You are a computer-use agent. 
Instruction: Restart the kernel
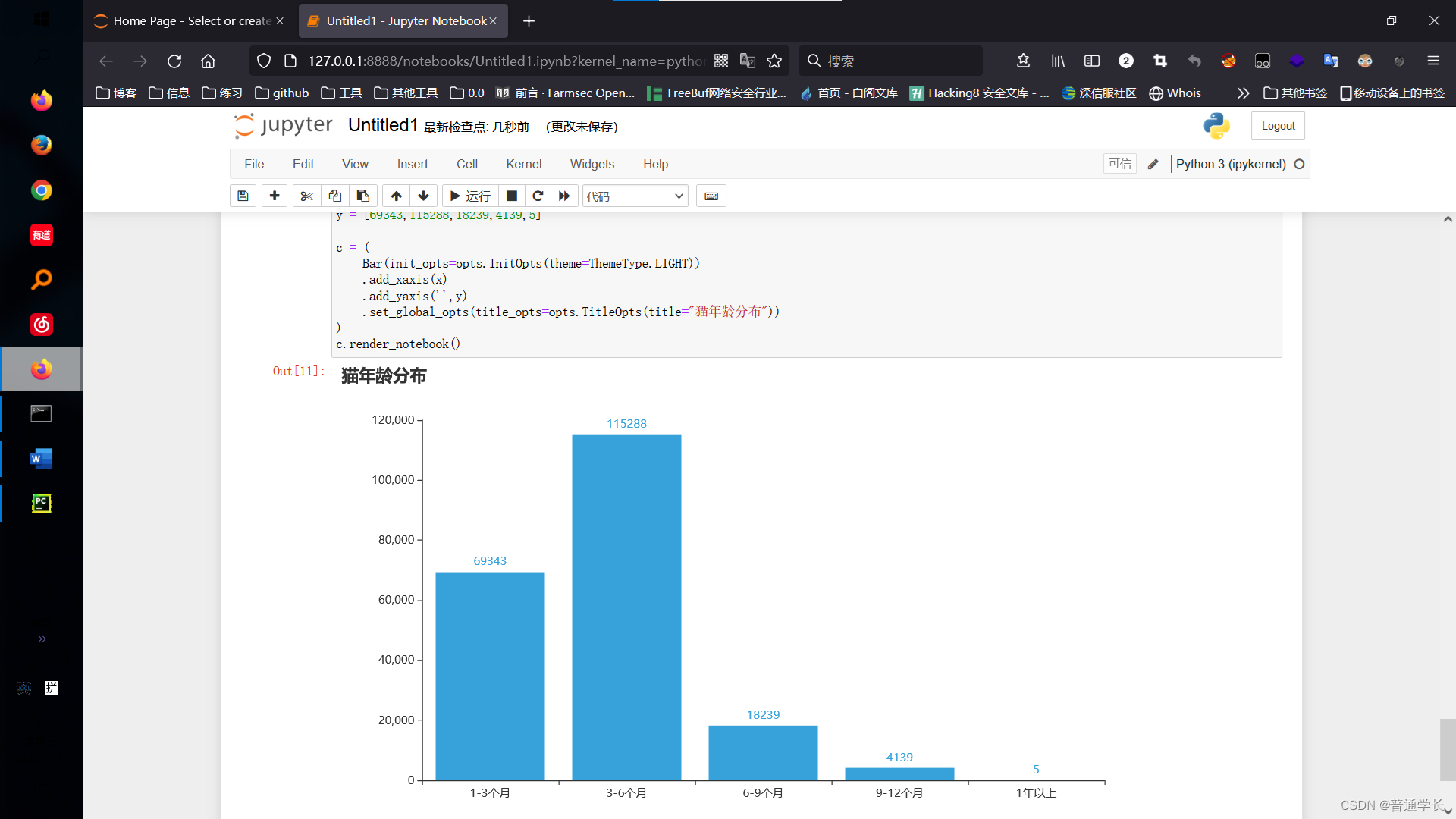point(538,196)
